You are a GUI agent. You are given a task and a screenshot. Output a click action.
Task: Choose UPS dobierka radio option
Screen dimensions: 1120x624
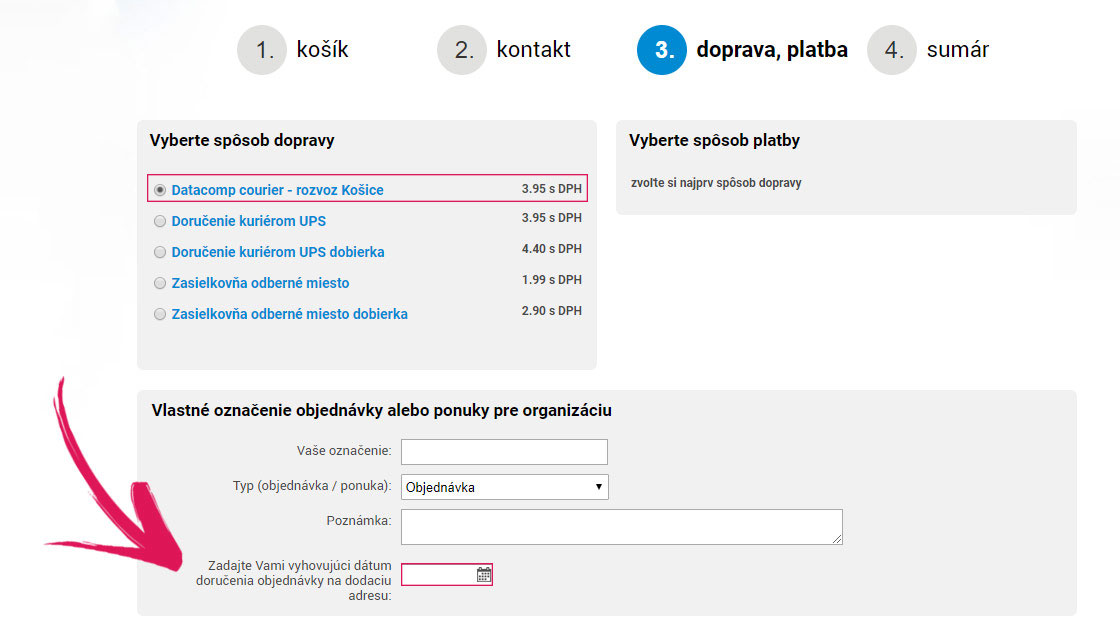(160, 252)
